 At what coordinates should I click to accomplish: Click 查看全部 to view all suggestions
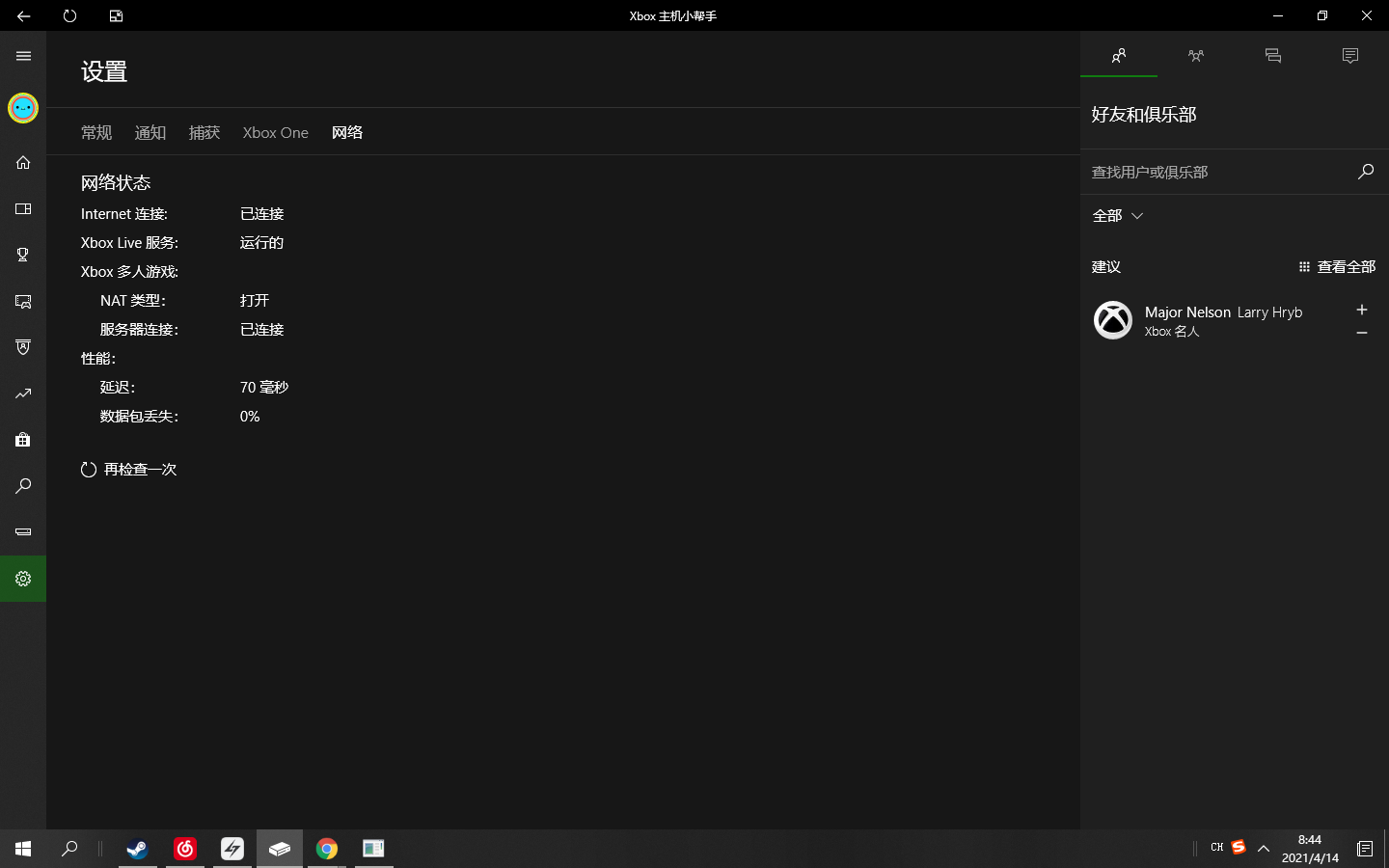click(1337, 267)
